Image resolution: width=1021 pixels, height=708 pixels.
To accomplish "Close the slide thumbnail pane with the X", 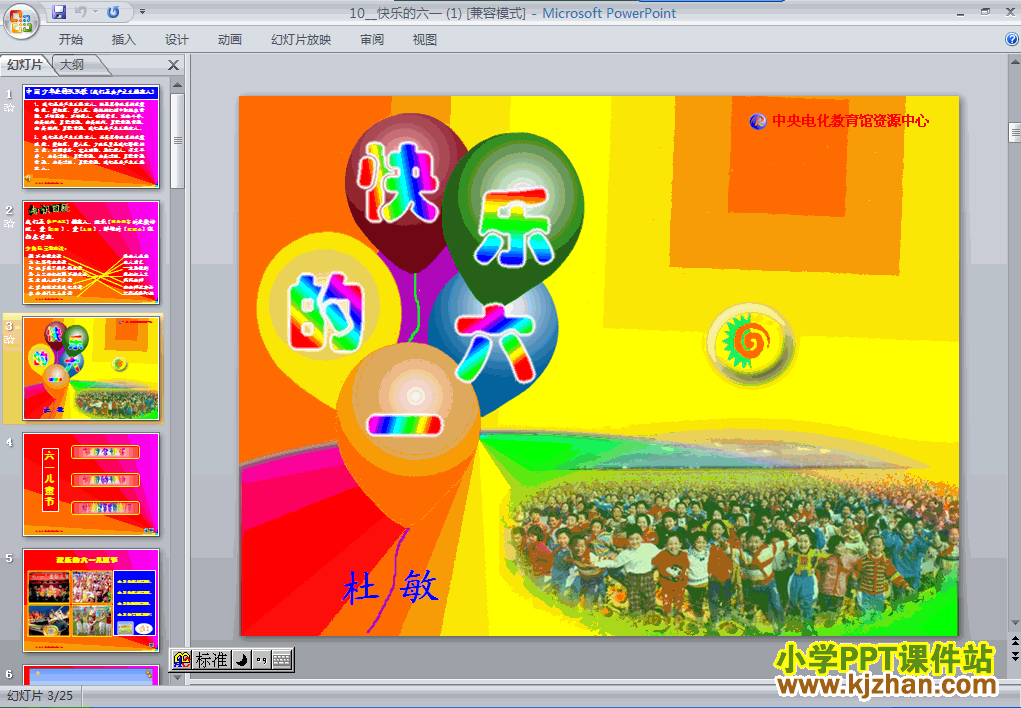I will pos(173,65).
